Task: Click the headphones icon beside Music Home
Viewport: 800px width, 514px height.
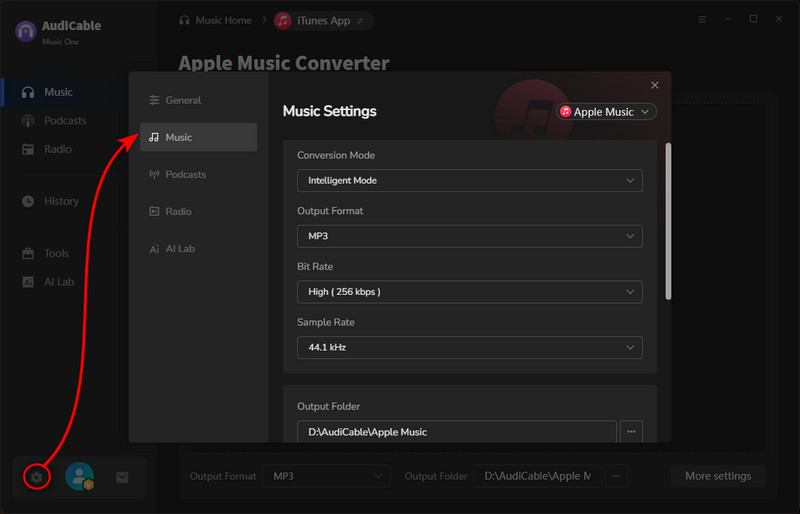Action: [184, 20]
